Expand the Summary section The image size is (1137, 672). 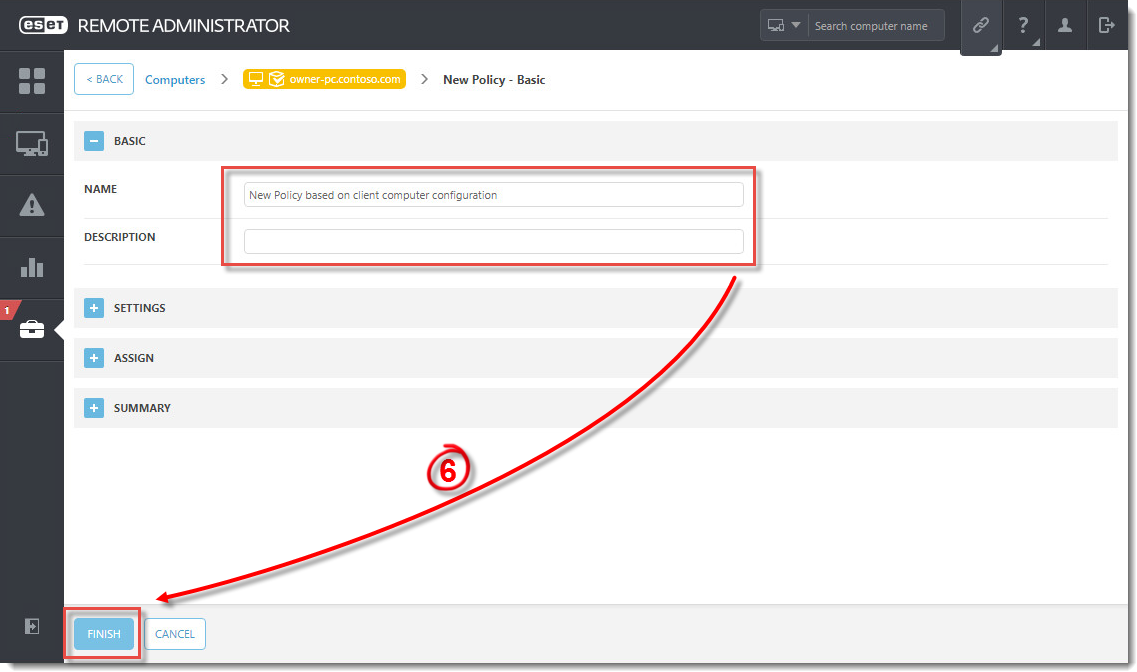tap(94, 408)
